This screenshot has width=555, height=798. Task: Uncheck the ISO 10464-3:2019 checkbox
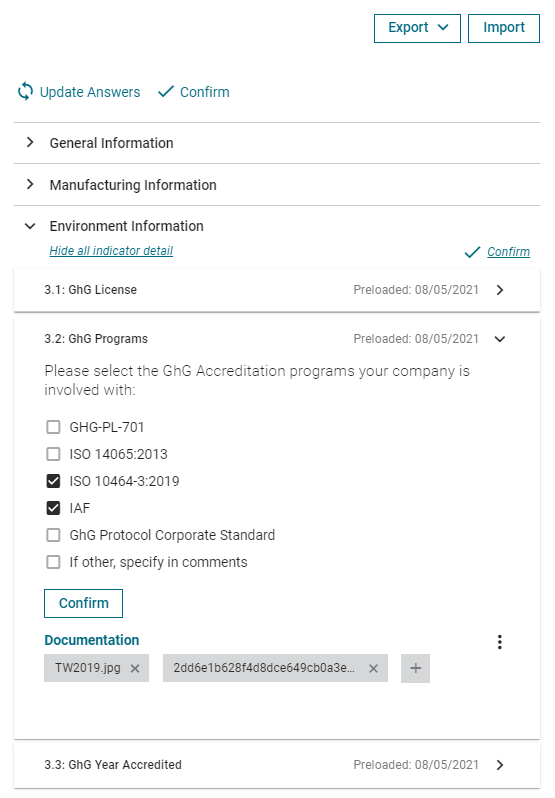[x=53, y=481]
